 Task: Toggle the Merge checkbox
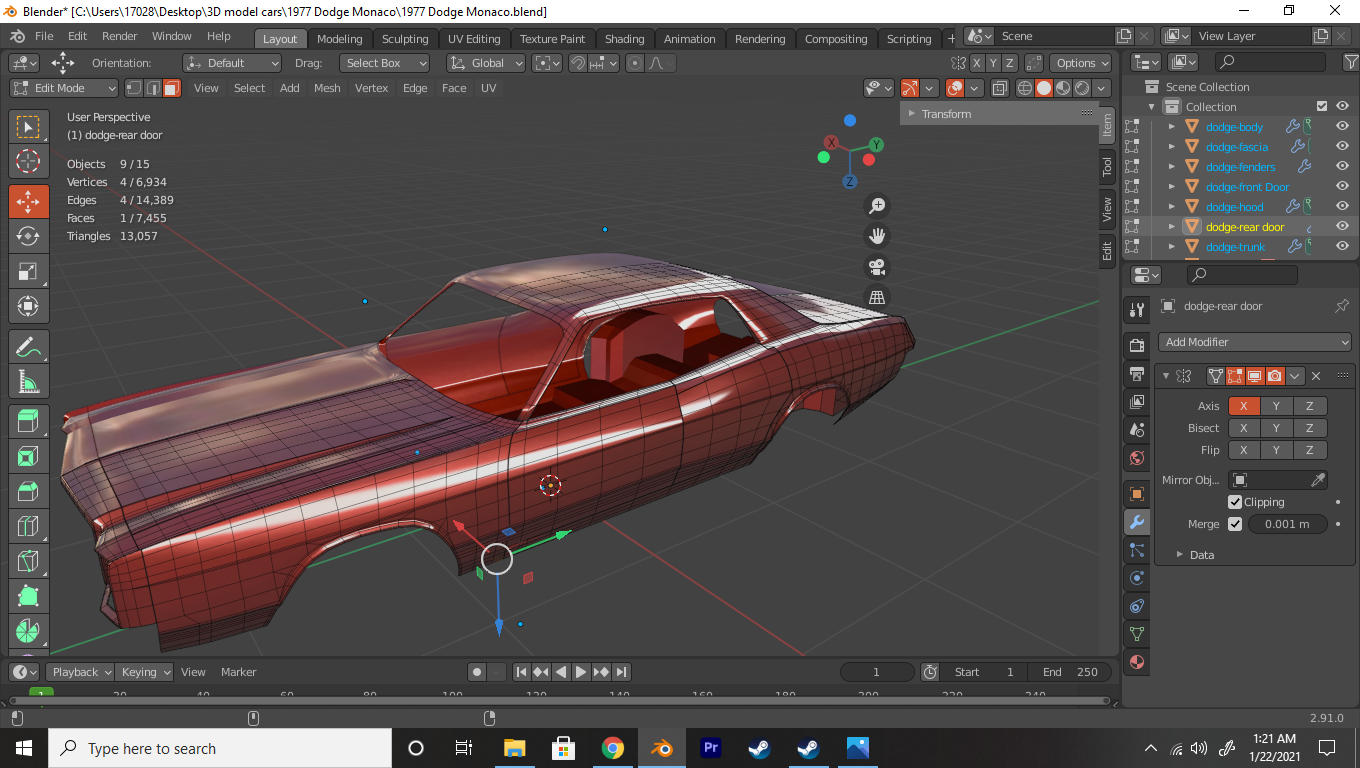pos(1235,524)
